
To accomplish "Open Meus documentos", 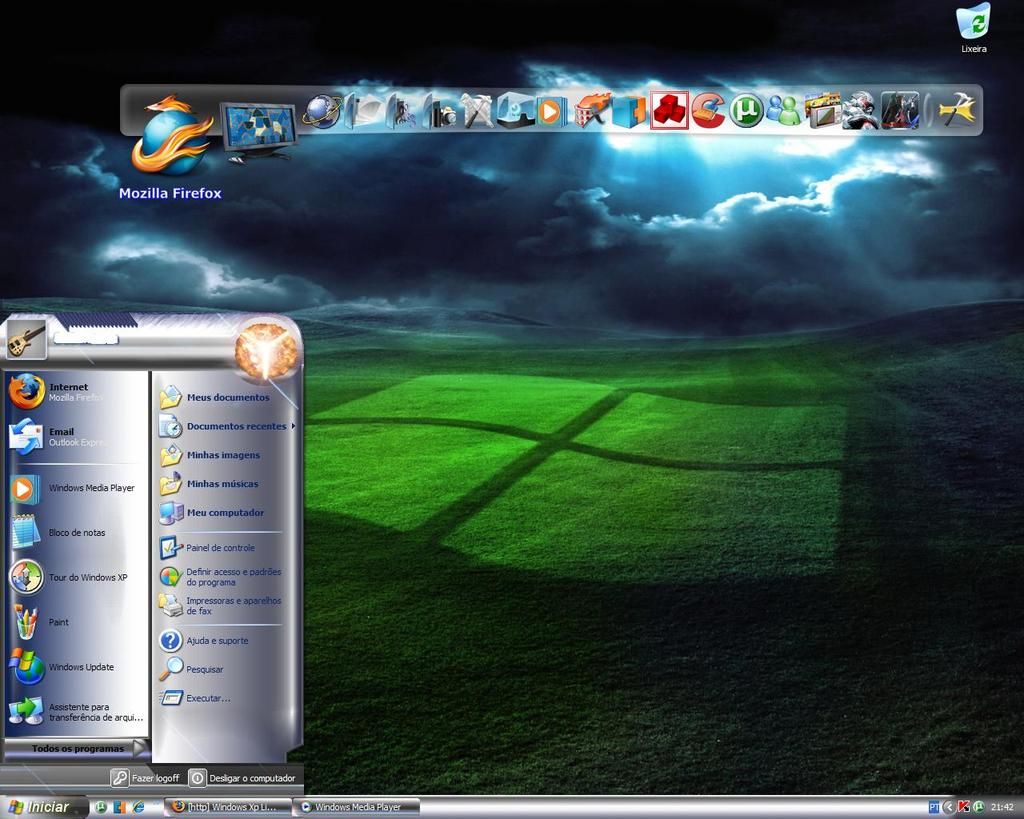I will point(227,397).
